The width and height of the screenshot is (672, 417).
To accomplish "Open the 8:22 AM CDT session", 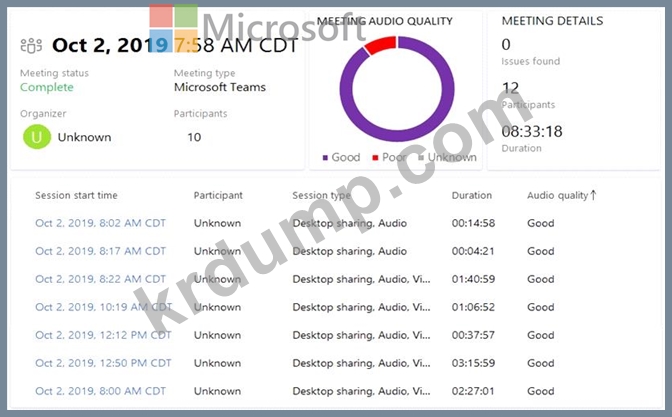I will [100, 280].
